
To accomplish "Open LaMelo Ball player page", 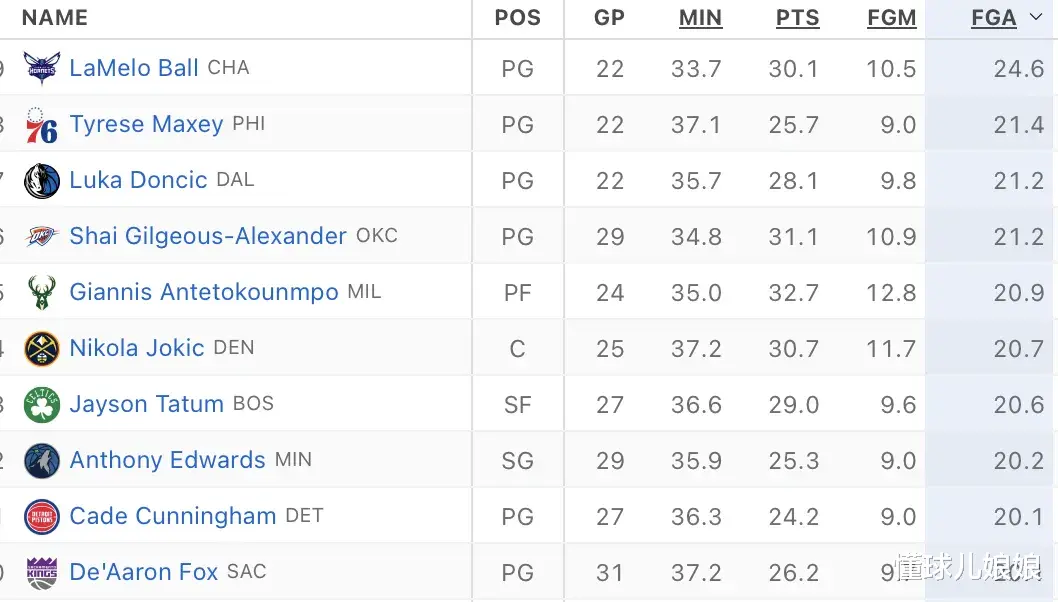I will (x=134, y=67).
